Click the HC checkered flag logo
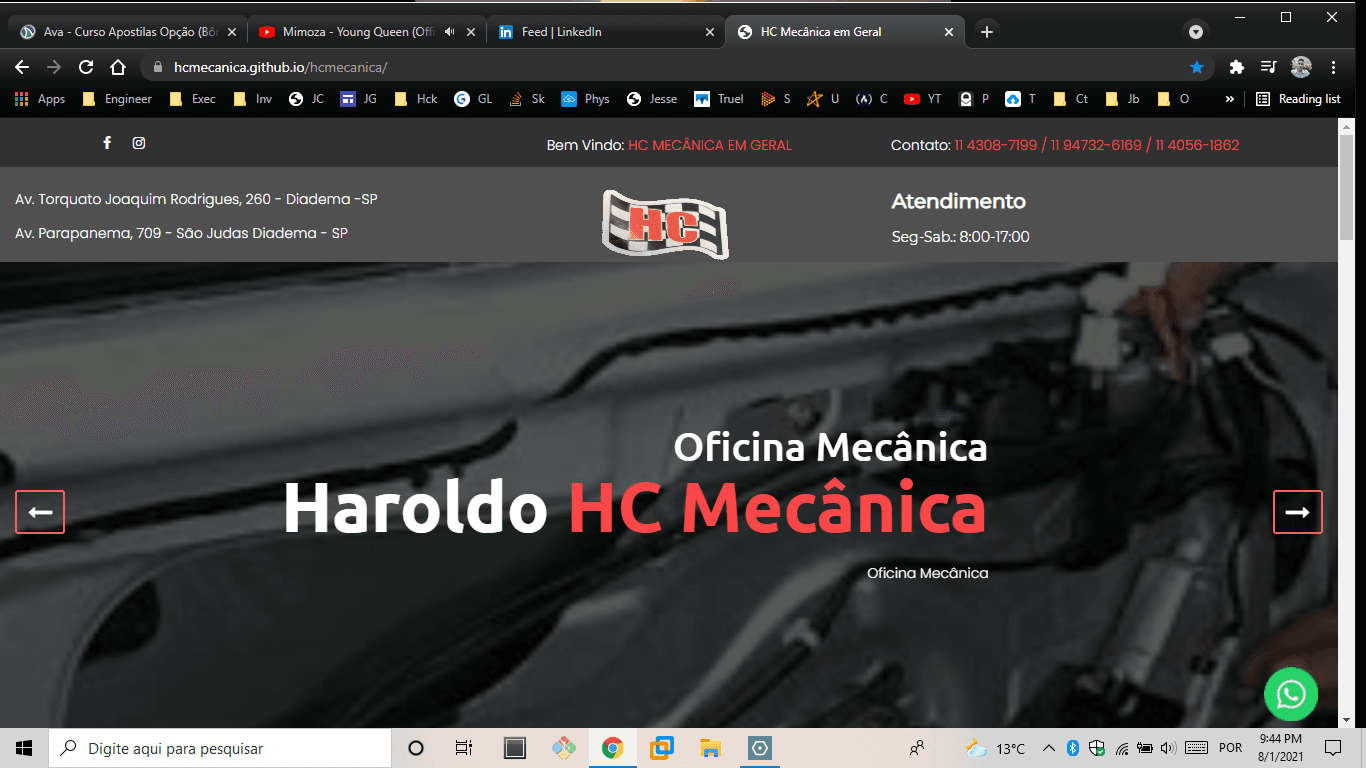The height and width of the screenshot is (768, 1366). (x=665, y=224)
